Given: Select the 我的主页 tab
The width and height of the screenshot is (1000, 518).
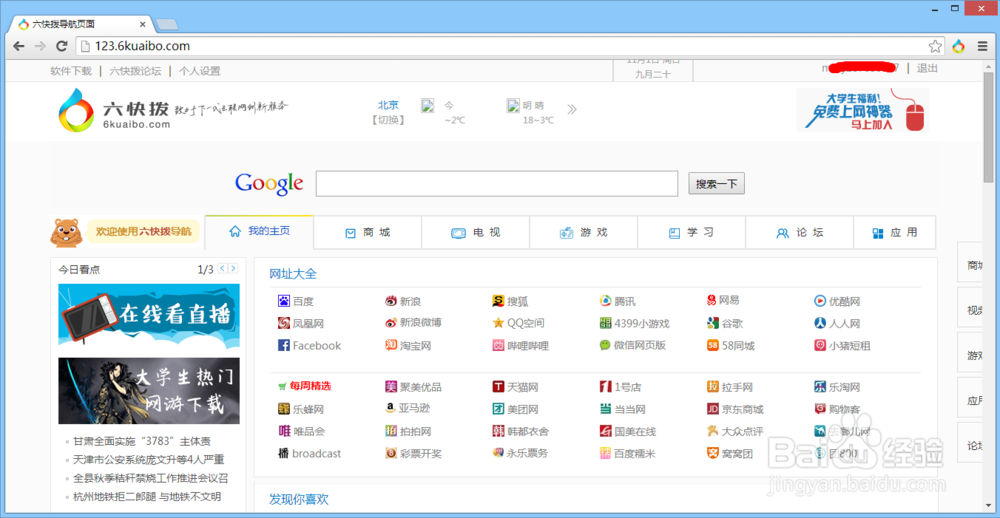Looking at the screenshot, I should tap(259, 232).
